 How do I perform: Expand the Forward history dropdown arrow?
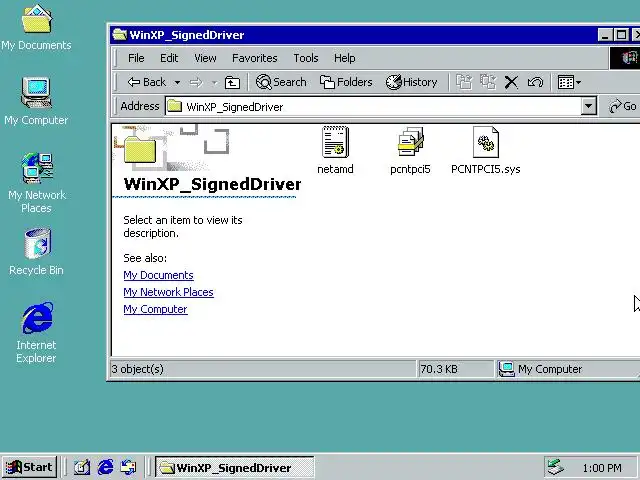click(214, 82)
